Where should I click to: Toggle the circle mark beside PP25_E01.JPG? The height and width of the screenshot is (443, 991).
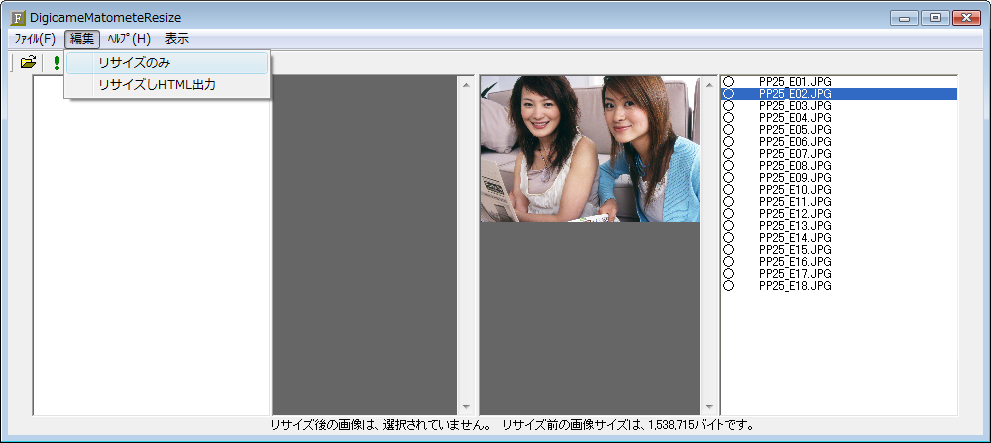point(729,82)
